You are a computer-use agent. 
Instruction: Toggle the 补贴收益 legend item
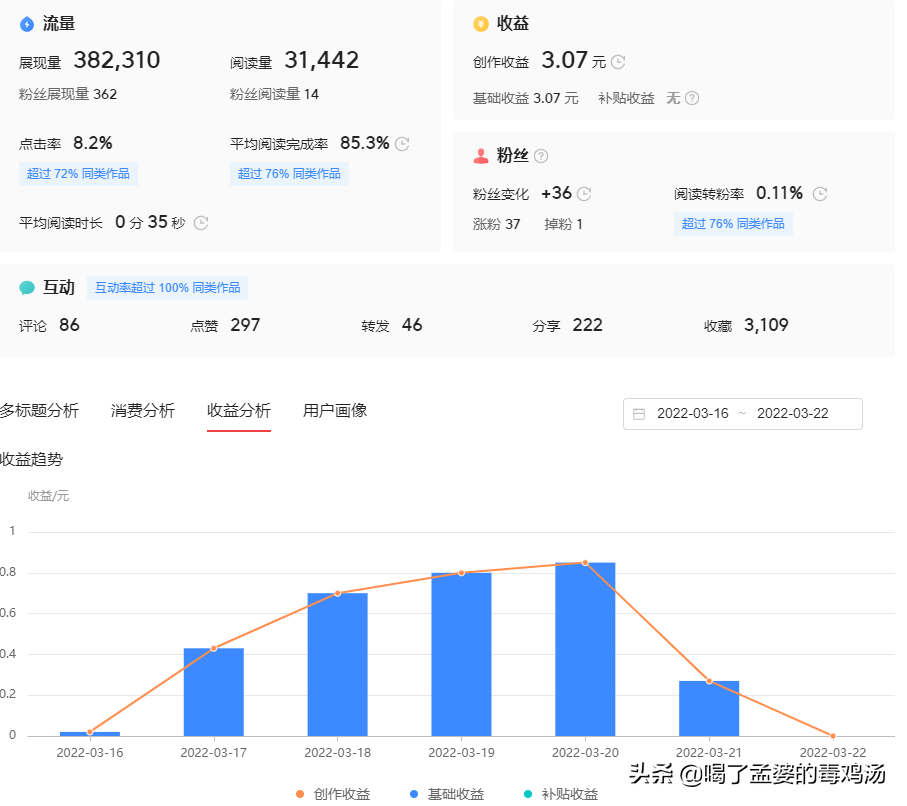(x=561, y=794)
